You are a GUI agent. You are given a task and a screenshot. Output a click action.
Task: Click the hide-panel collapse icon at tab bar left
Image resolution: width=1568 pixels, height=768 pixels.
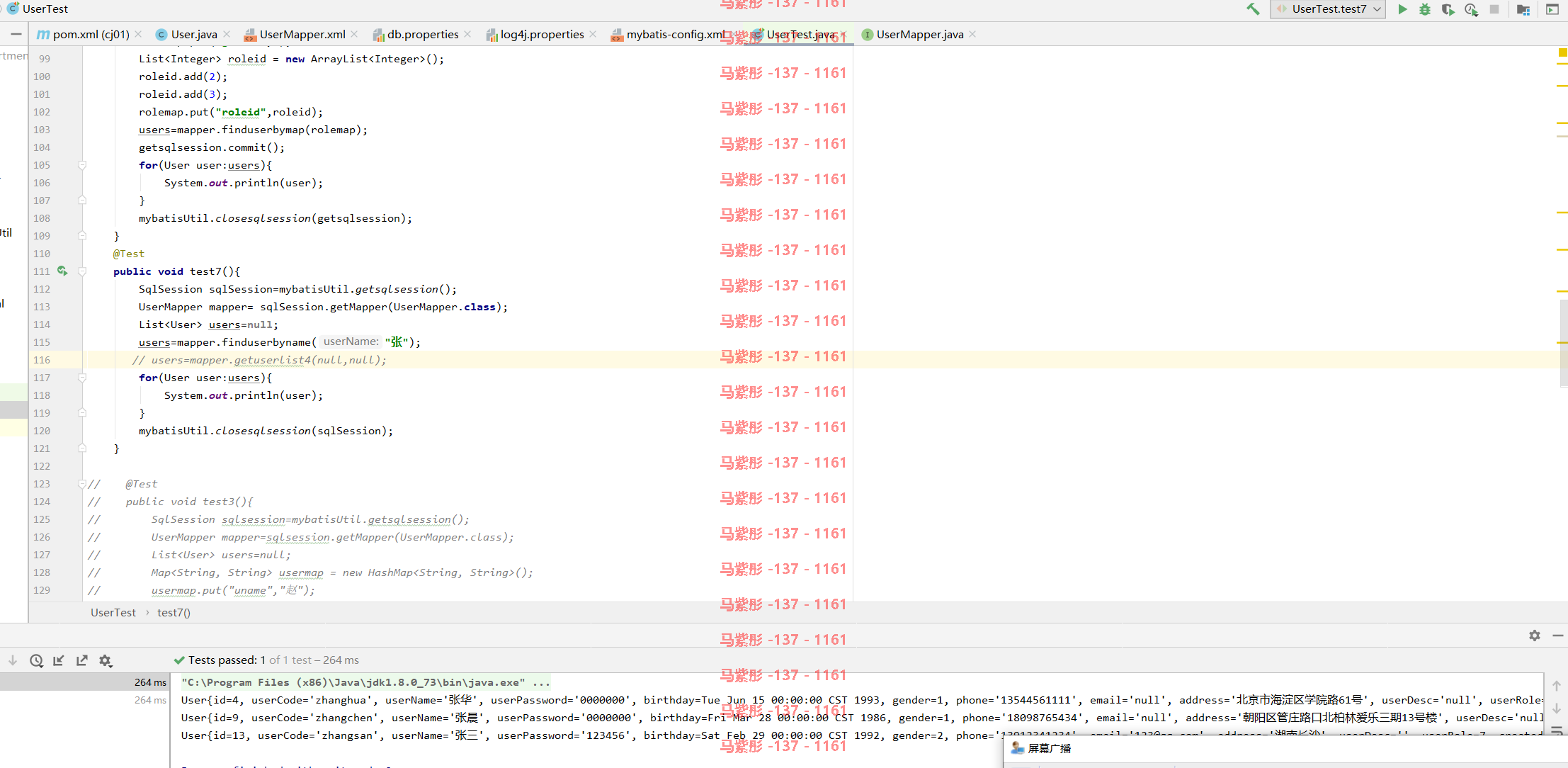(x=16, y=34)
